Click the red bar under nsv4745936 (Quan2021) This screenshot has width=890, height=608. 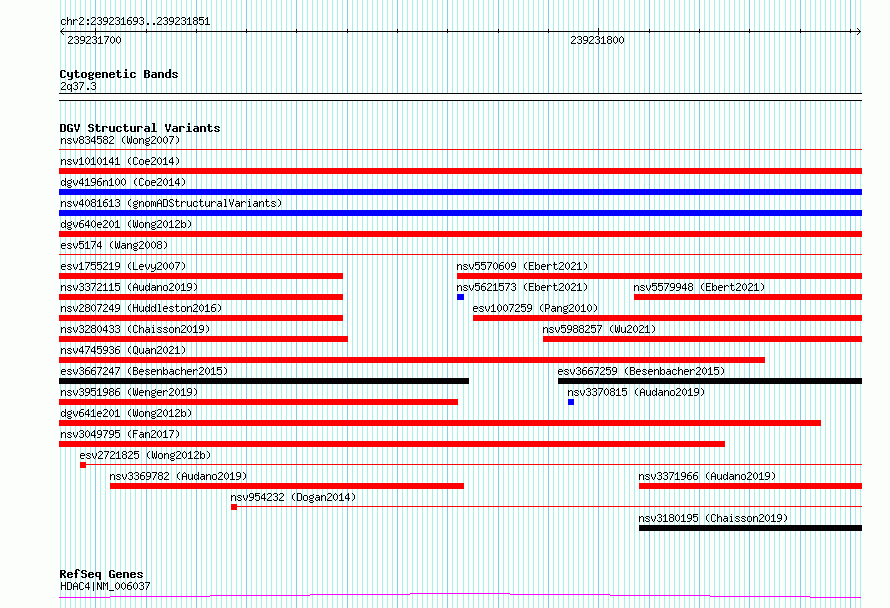tap(412, 360)
